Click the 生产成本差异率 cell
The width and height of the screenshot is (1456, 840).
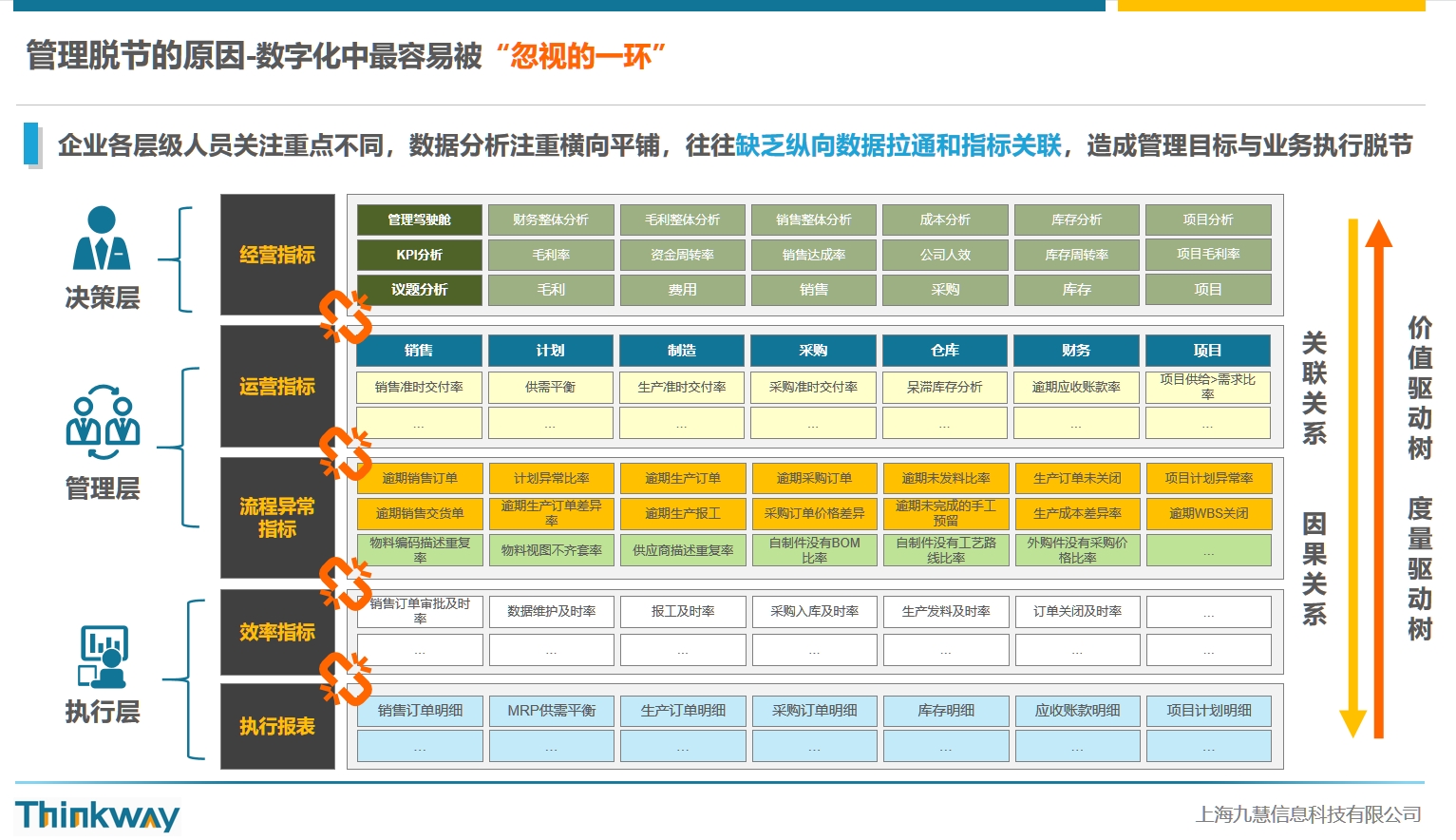(x=1078, y=513)
